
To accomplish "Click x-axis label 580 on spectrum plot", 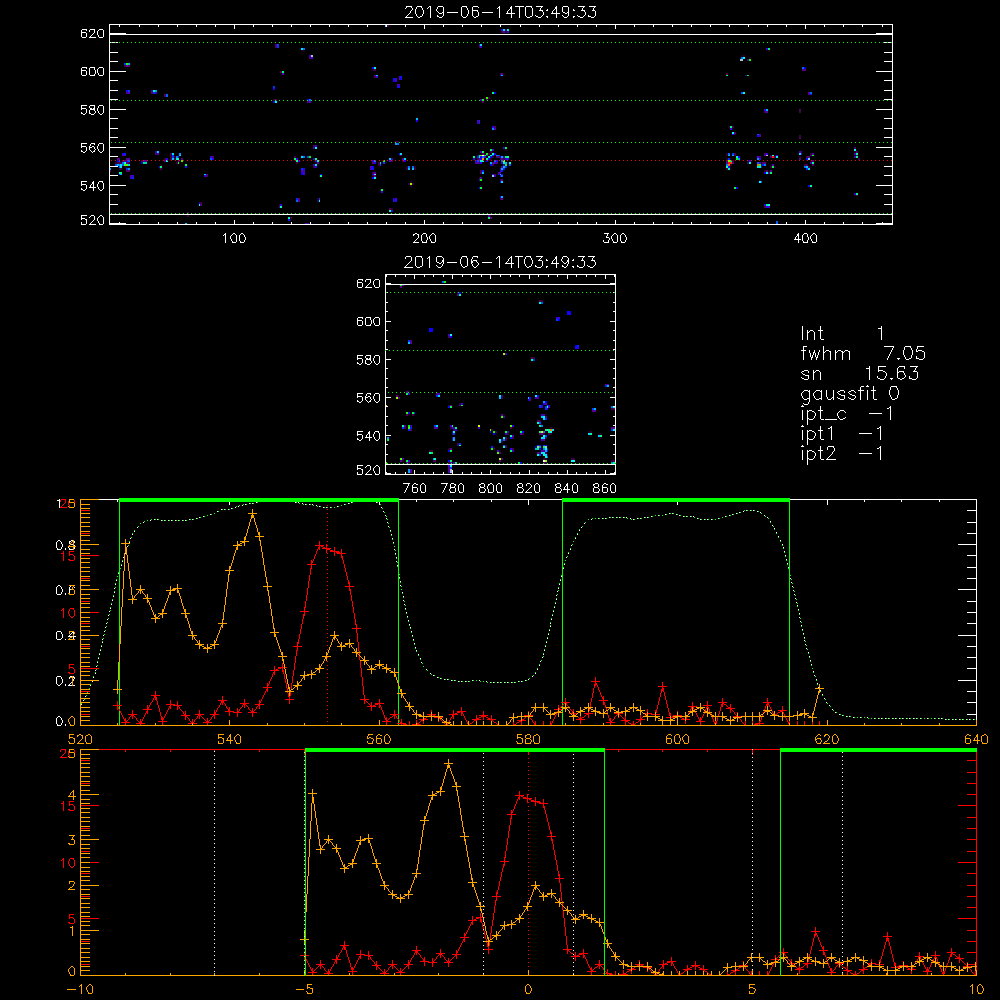I will click(528, 740).
